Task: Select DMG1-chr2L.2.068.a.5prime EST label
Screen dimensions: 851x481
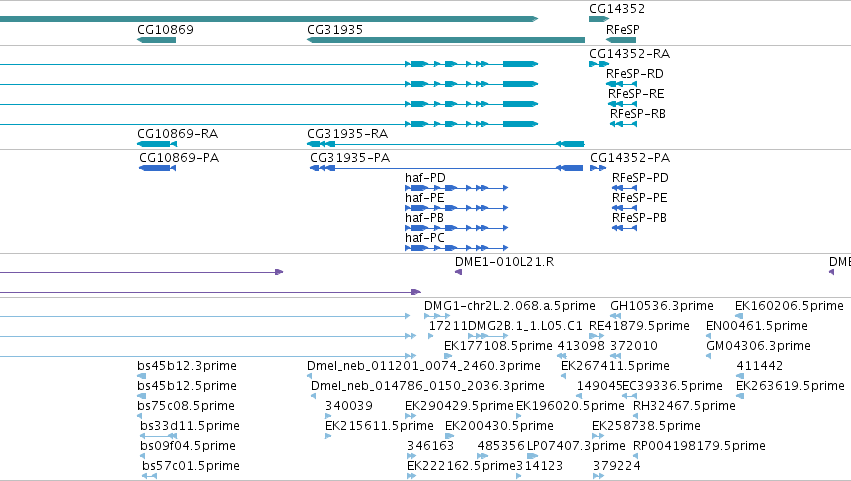Action: (x=510, y=306)
